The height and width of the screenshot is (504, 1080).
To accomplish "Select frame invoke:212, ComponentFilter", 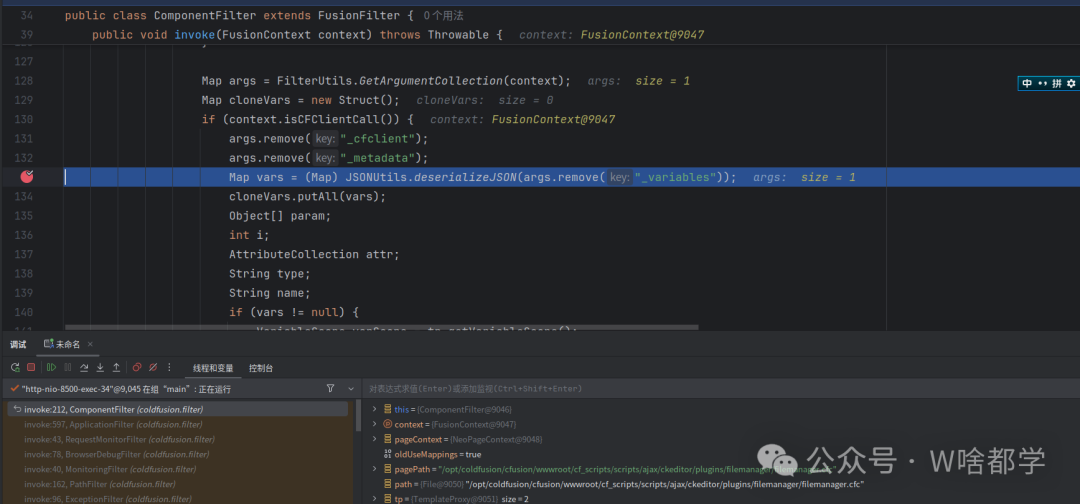I will pyautogui.click(x=178, y=409).
